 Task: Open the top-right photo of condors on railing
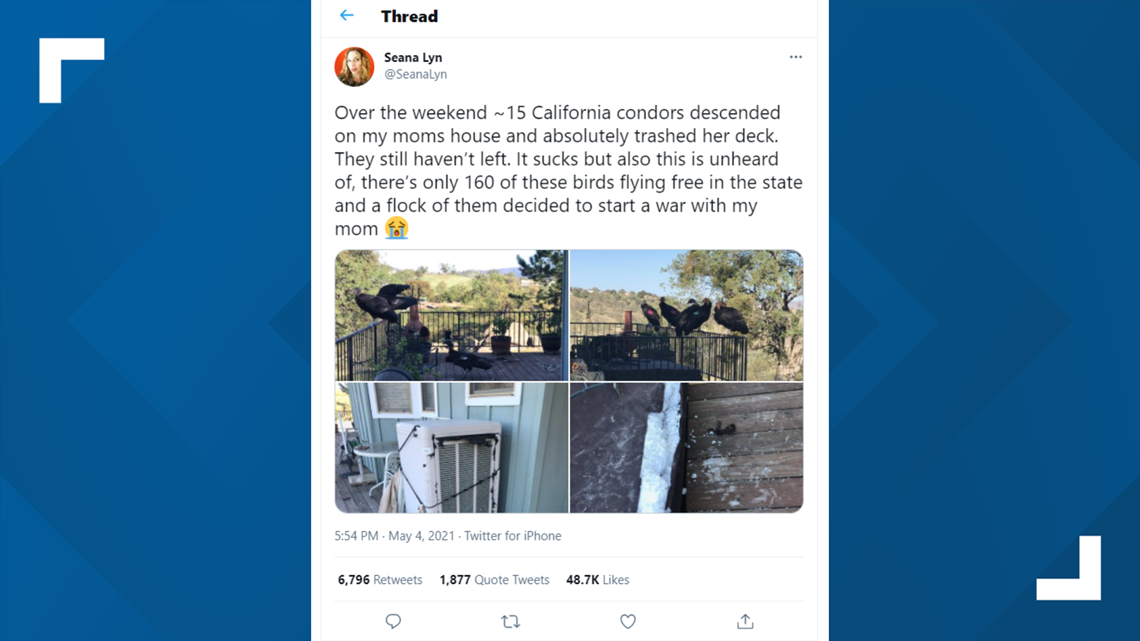(x=687, y=315)
